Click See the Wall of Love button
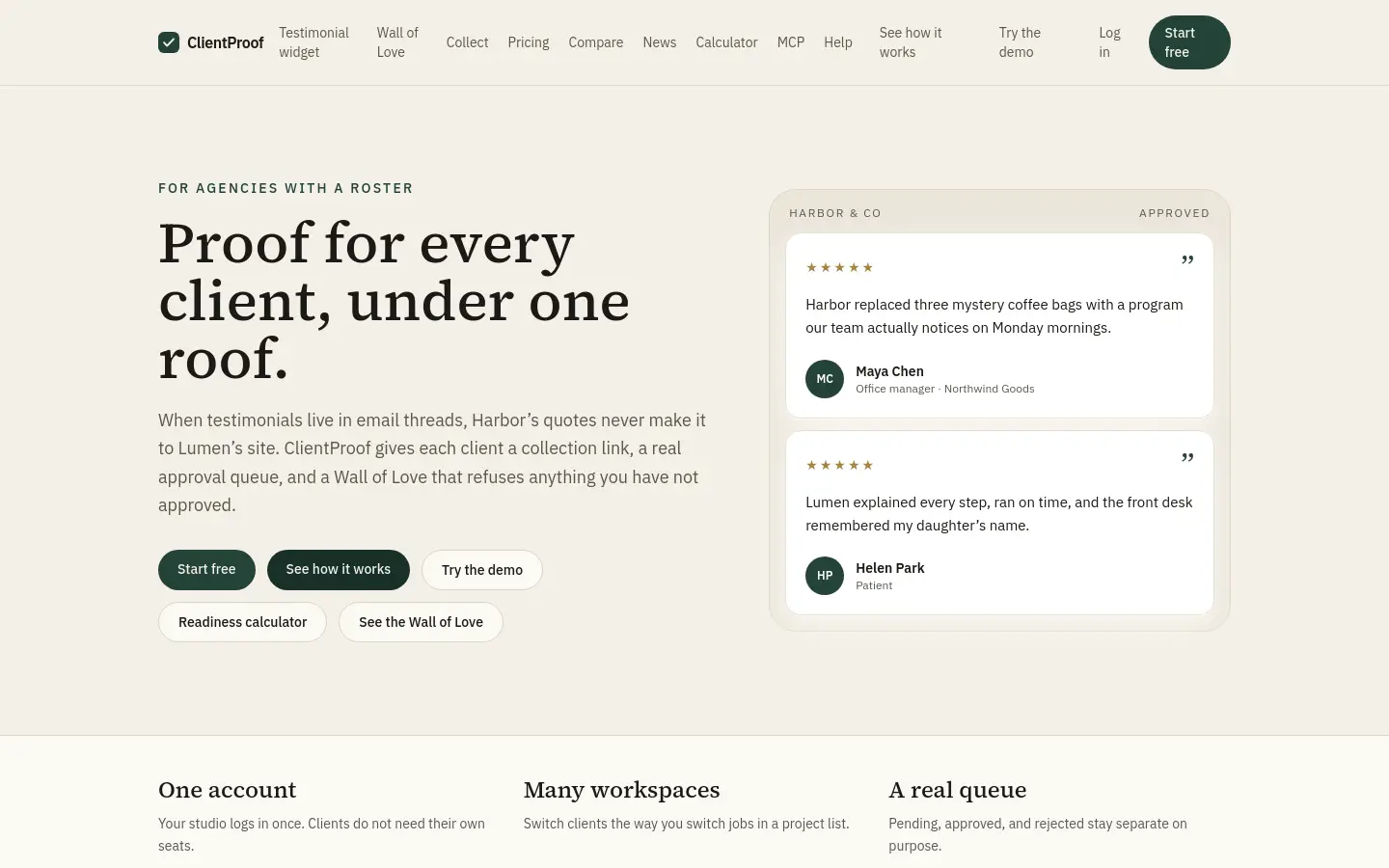The image size is (1389, 868). pos(421,622)
